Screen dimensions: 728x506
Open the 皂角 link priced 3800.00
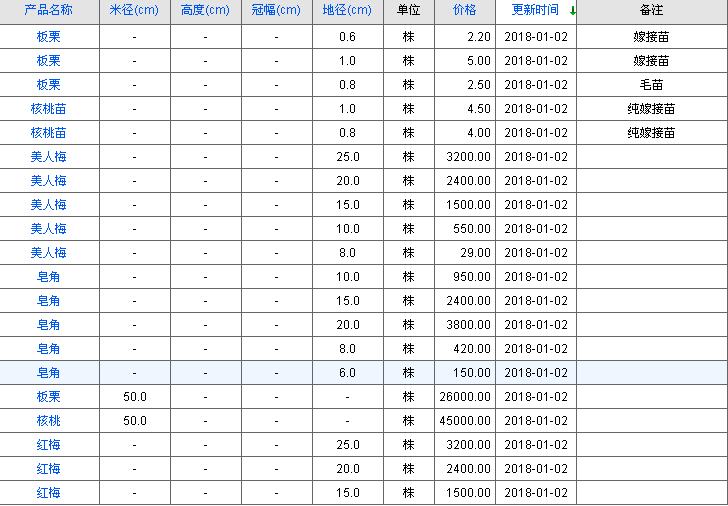coord(48,325)
